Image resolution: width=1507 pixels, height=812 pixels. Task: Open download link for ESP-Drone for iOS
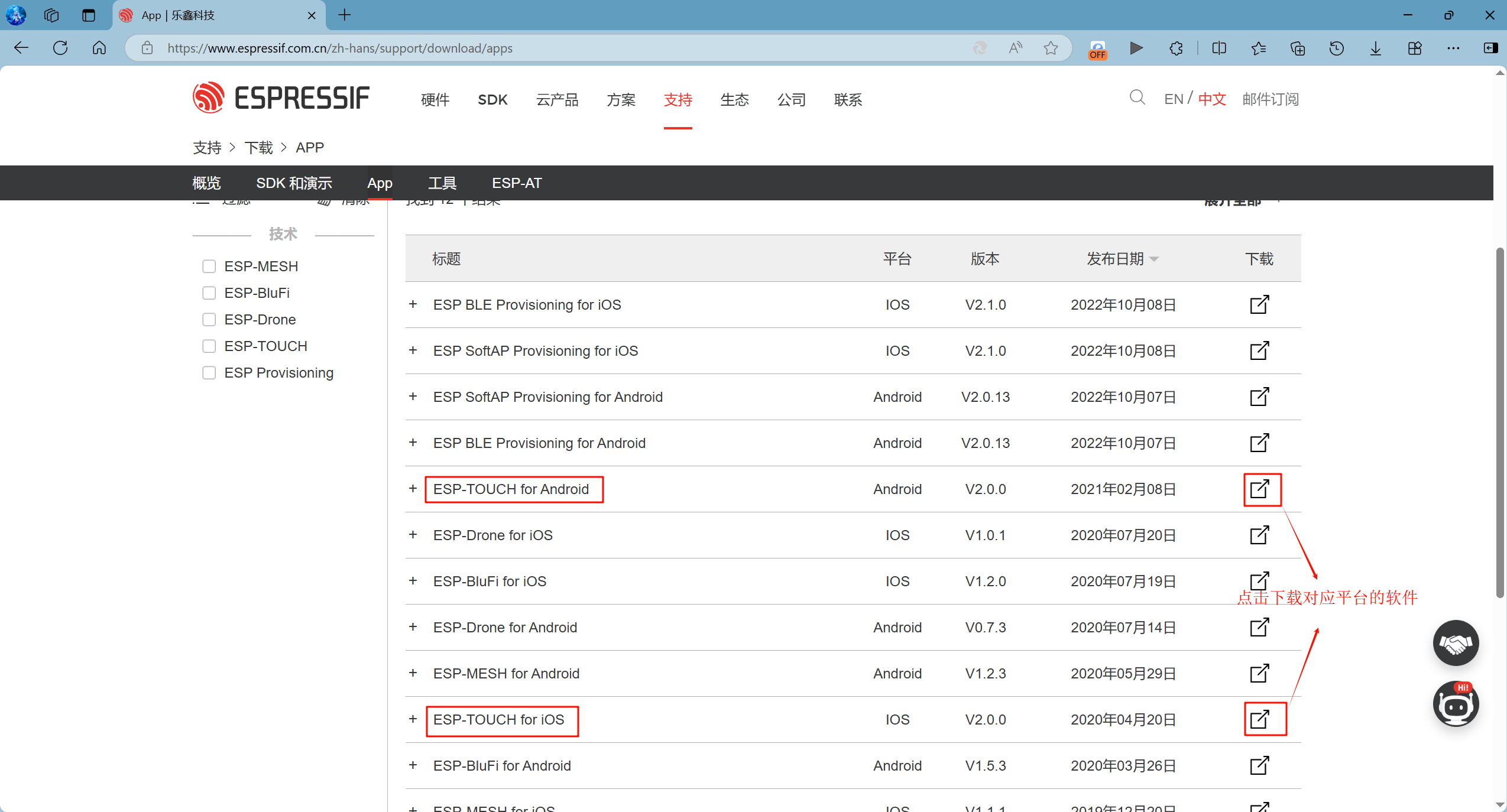(1259, 535)
